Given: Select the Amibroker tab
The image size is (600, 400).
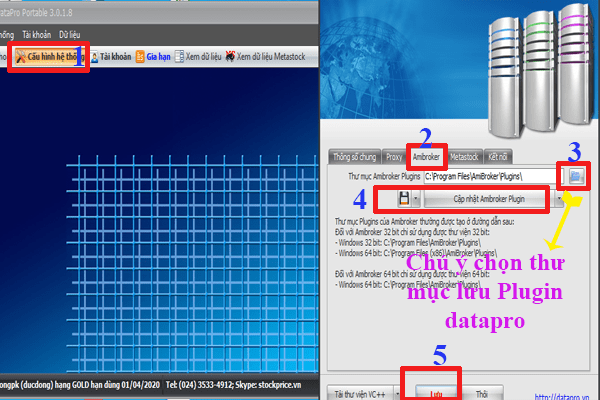Looking at the screenshot, I should [x=426, y=157].
